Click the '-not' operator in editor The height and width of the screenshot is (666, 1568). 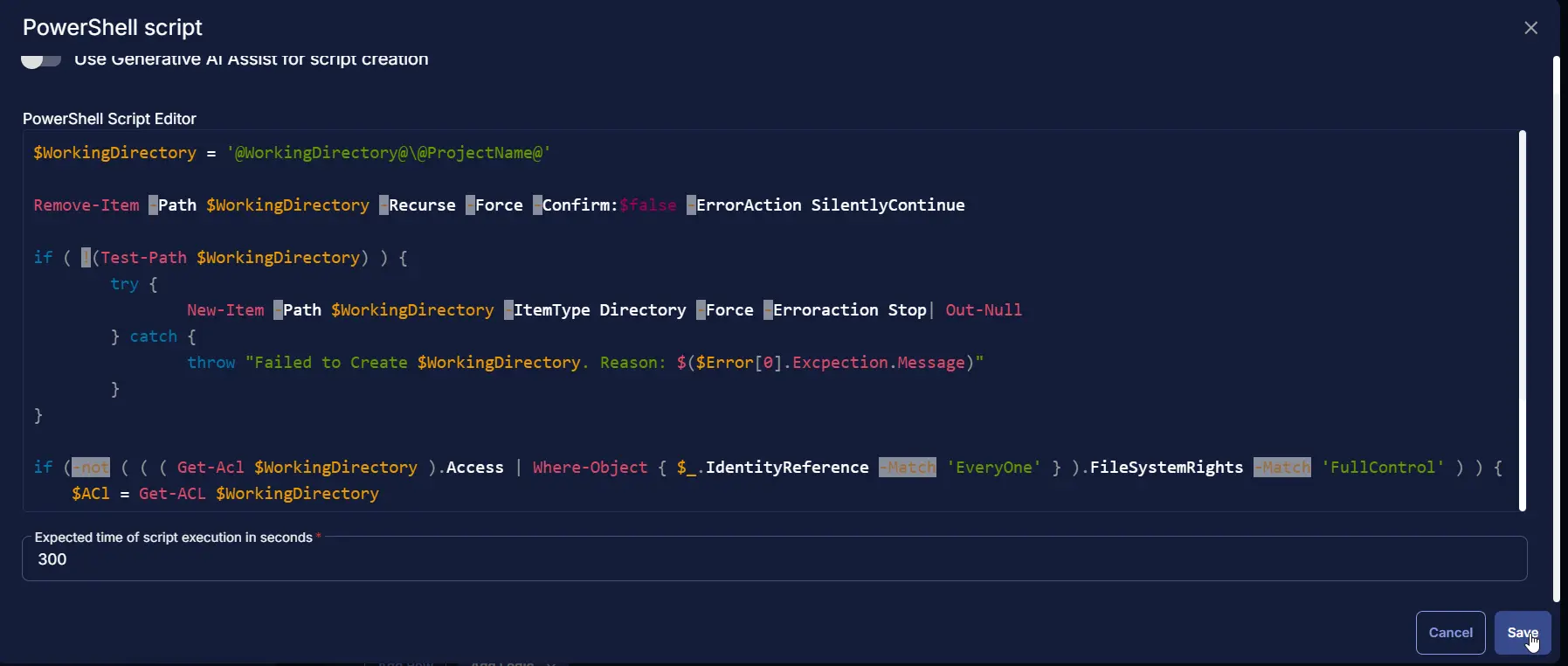(91, 468)
